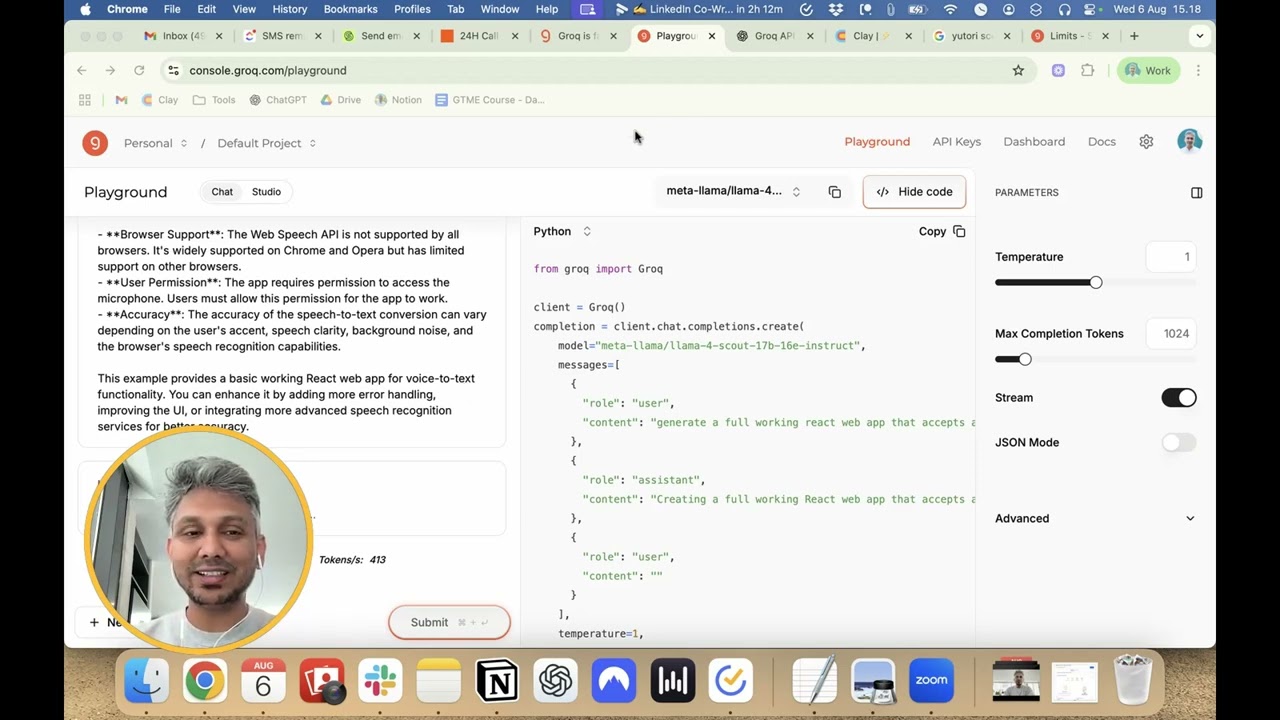1280x720 pixels.
Task: Reload the page
Action: point(139,70)
